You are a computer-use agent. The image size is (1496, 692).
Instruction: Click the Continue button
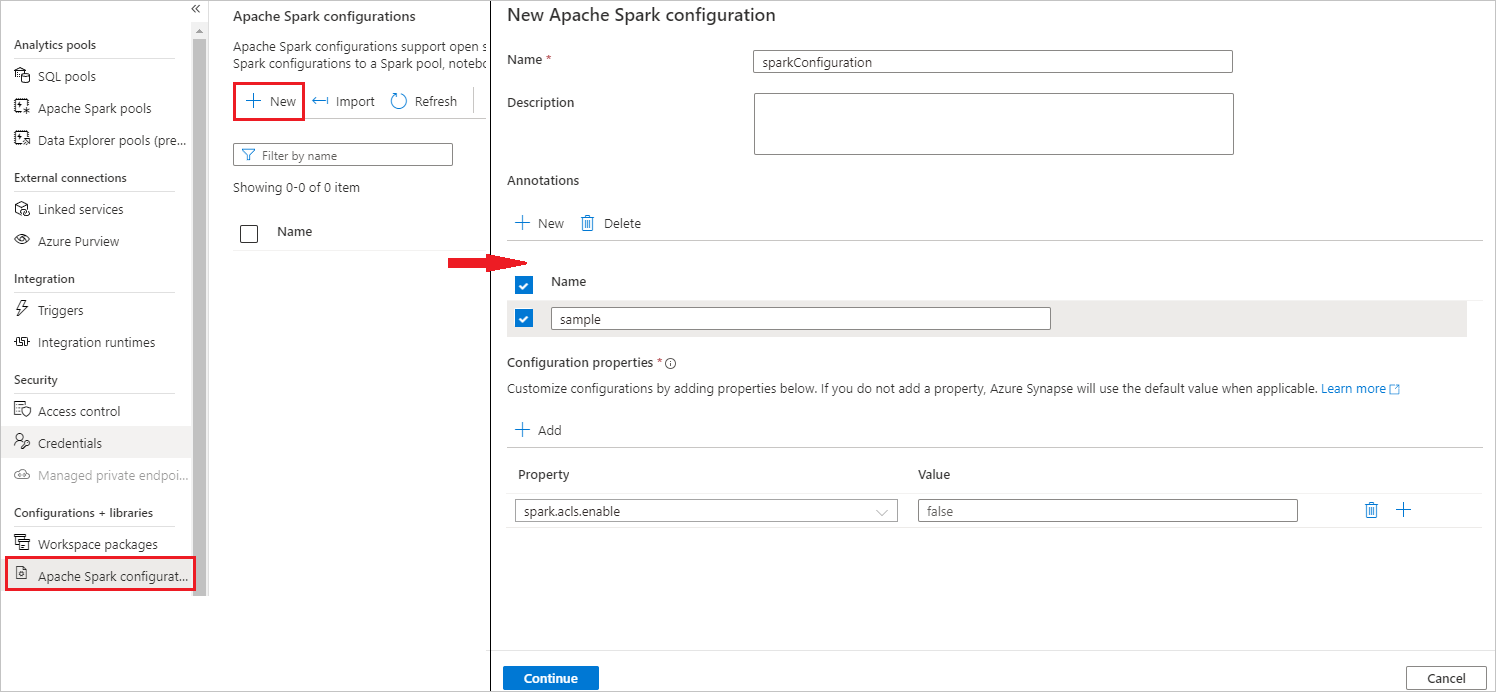pos(550,677)
